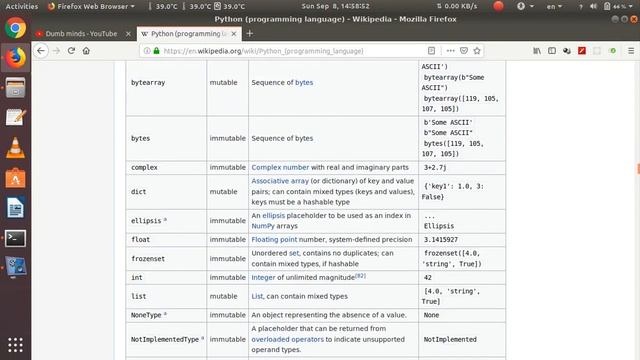Open the set link in frozenset row
Screen dimensions: 640x360
(x=294, y=253)
